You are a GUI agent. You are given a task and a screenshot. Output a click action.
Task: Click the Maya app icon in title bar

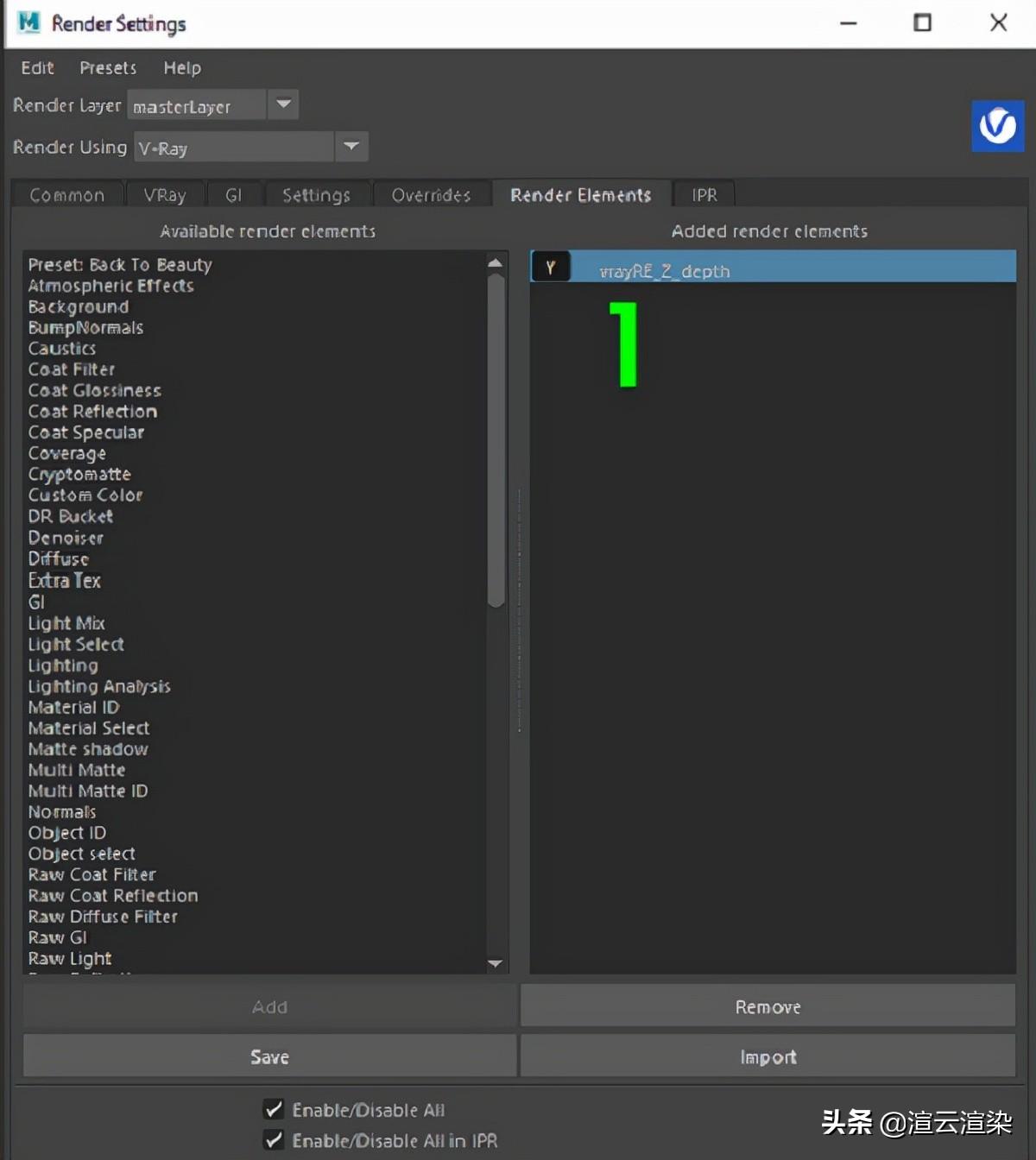(x=28, y=22)
